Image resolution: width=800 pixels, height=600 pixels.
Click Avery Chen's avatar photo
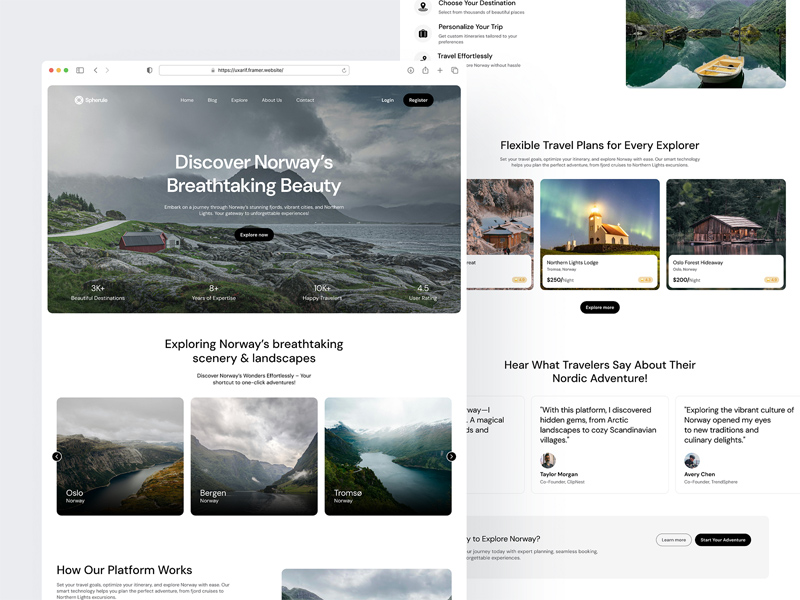coord(692,460)
